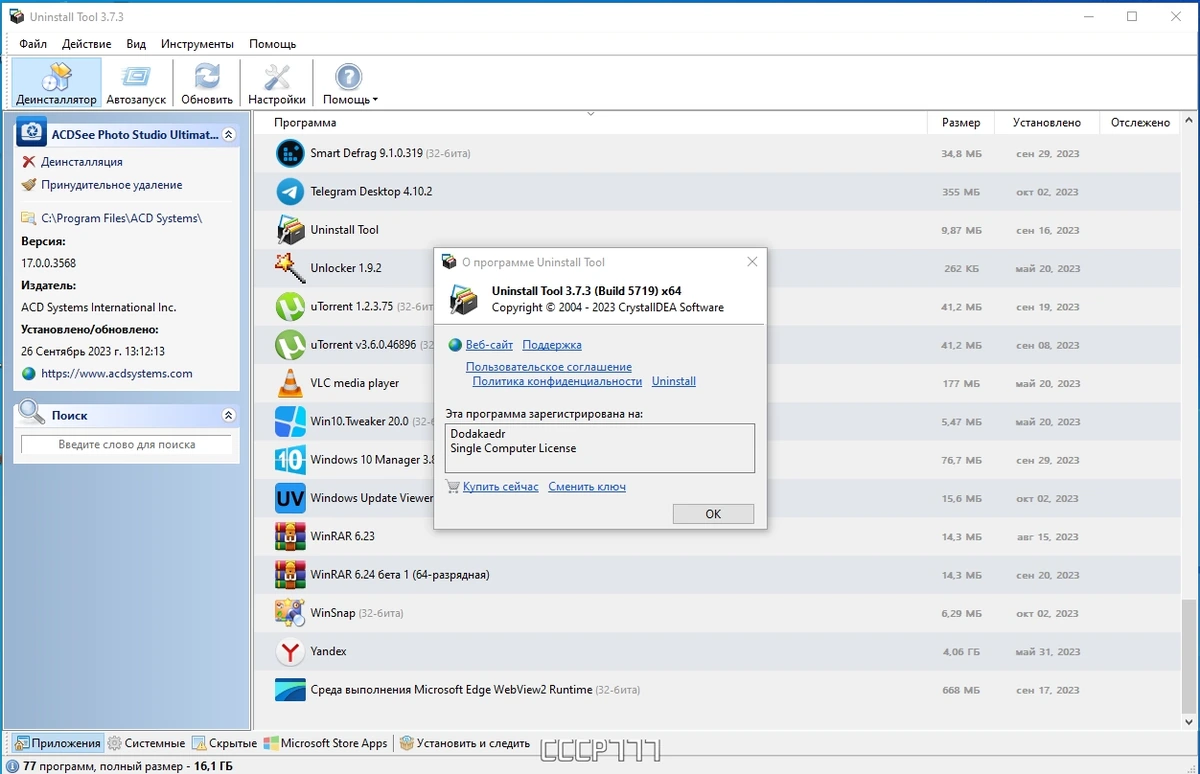This screenshot has height=774, width=1200.
Task: Select the Windows Update Viewer icon
Action: coord(290,498)
